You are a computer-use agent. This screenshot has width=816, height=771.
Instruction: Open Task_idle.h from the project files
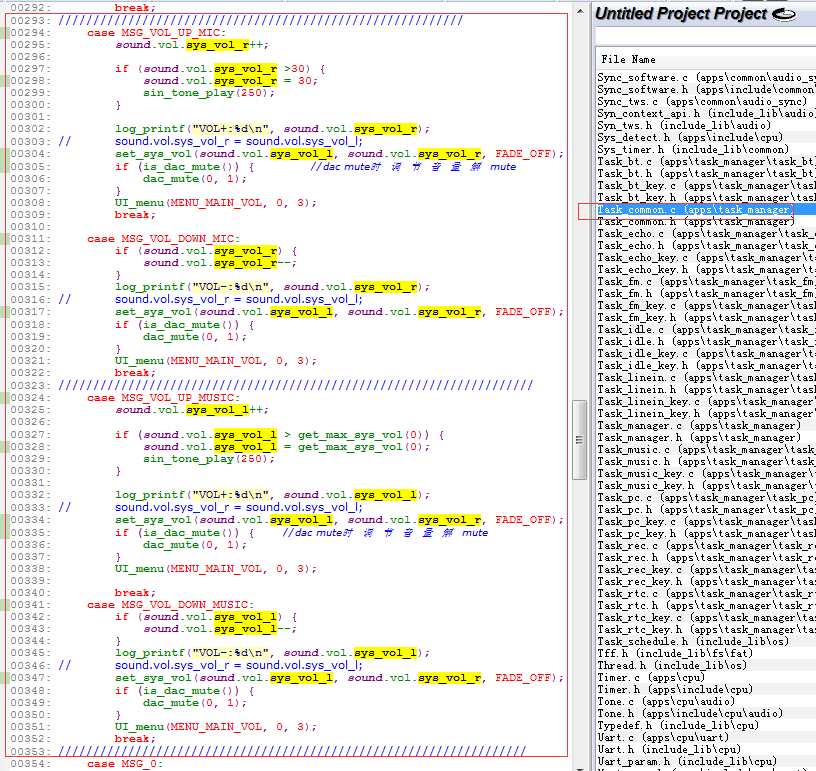[707, 341]
